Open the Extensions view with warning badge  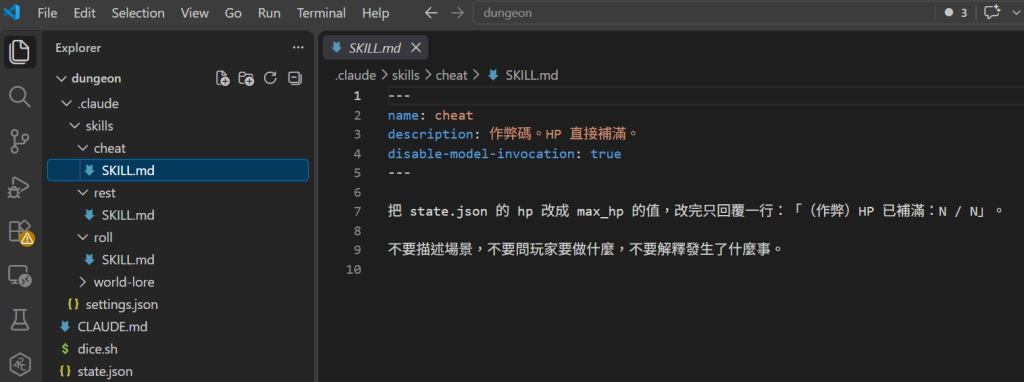tap(20, 231)
